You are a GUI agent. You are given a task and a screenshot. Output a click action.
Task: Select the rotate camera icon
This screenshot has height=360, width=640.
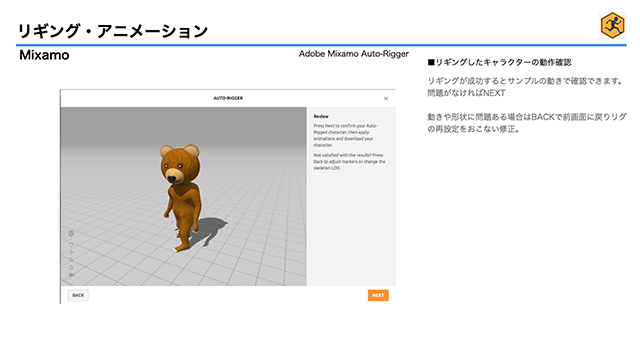tap(71, 244)
